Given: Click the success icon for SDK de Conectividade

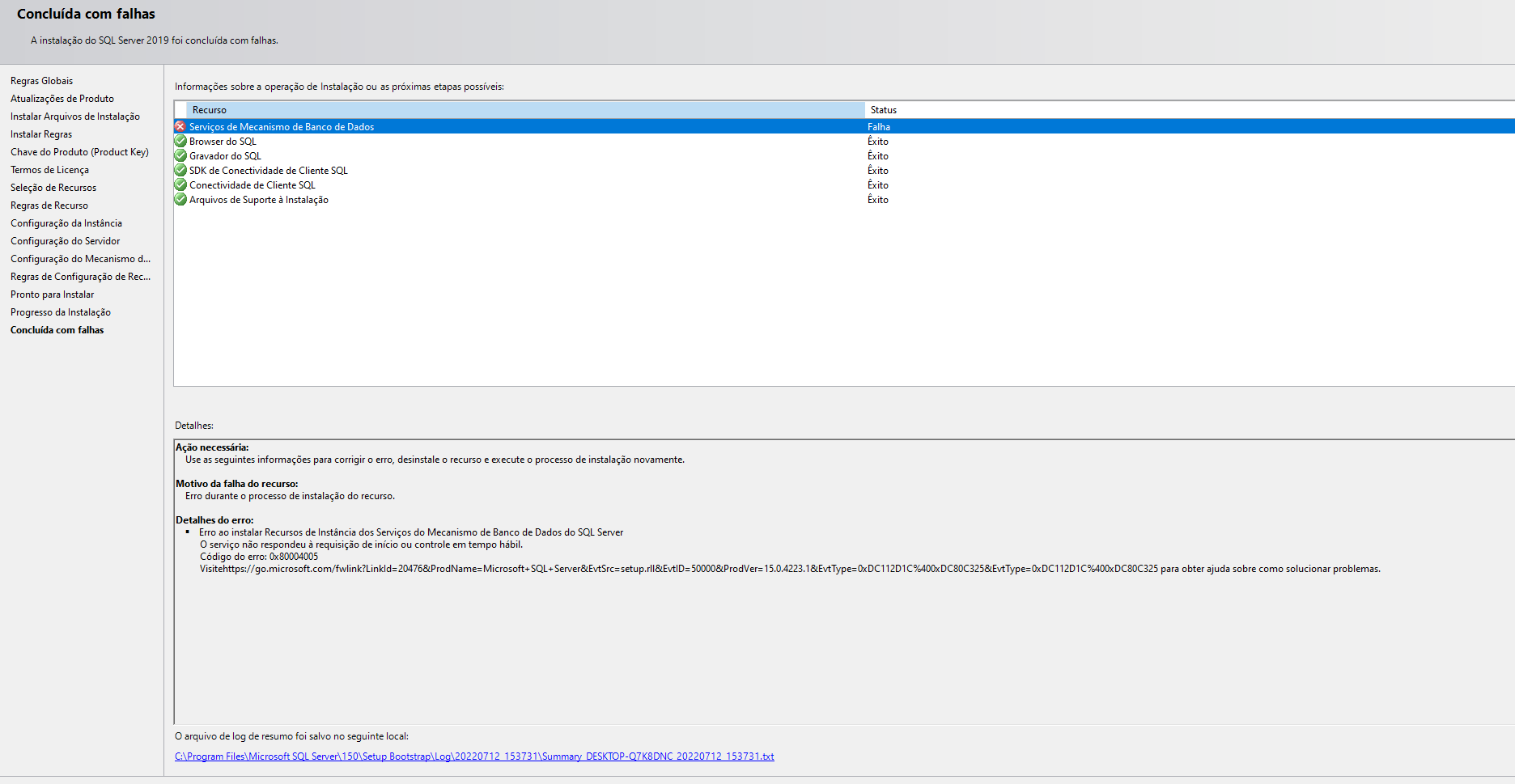Looking at the screenshot, I should (x=180, y=170).
